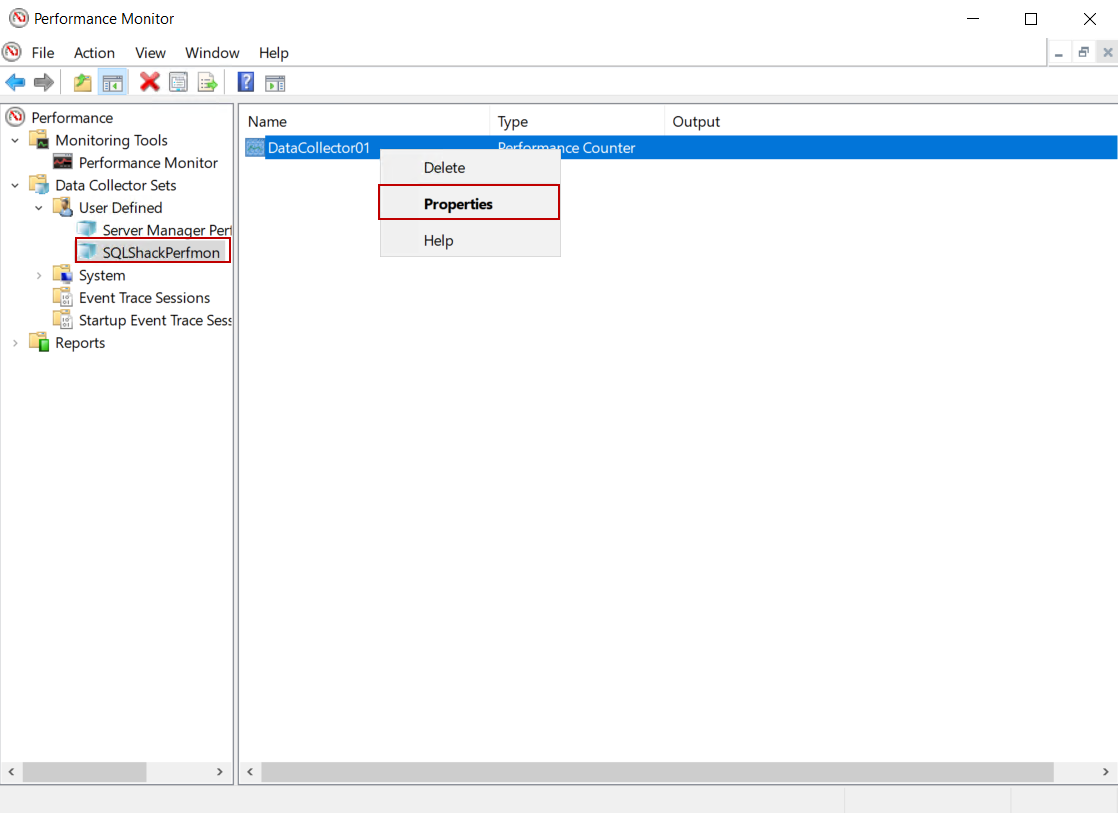
Task: Click the Performance root node icon
Action: [x=16, y=117]
